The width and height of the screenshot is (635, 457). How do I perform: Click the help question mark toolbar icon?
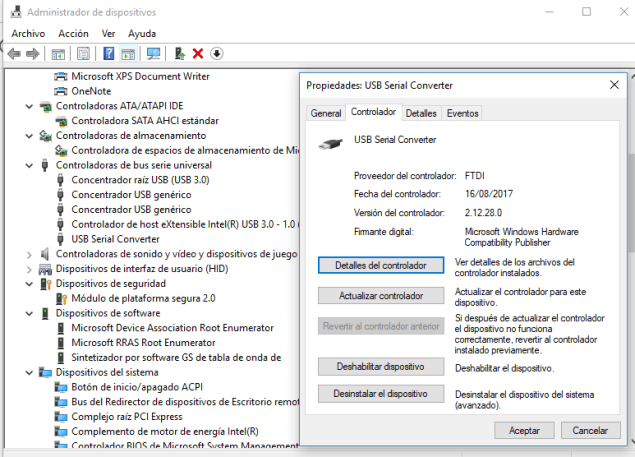point(108,54)
